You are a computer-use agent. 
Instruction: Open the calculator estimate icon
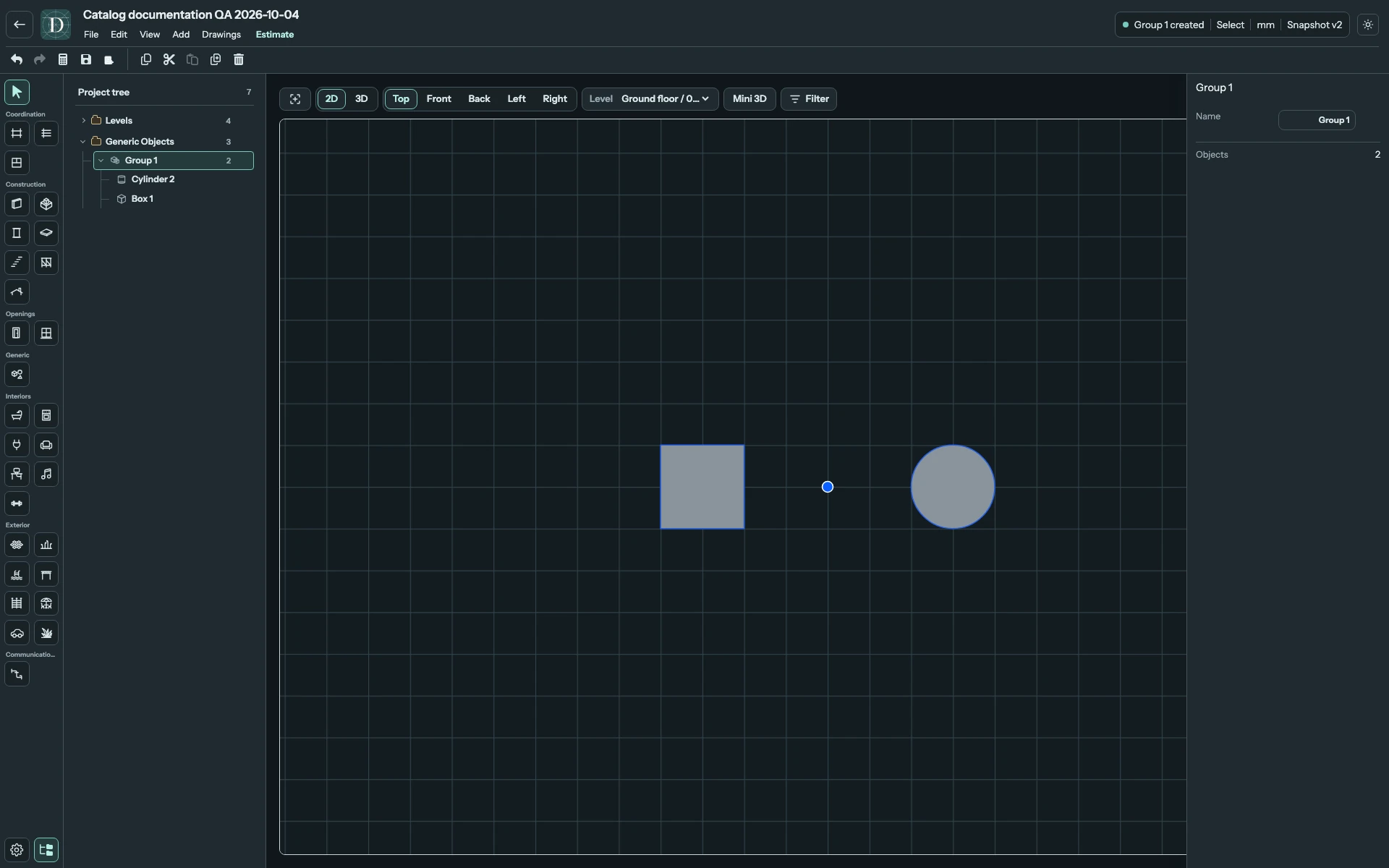pyautogui.click(x=63, y=59)
